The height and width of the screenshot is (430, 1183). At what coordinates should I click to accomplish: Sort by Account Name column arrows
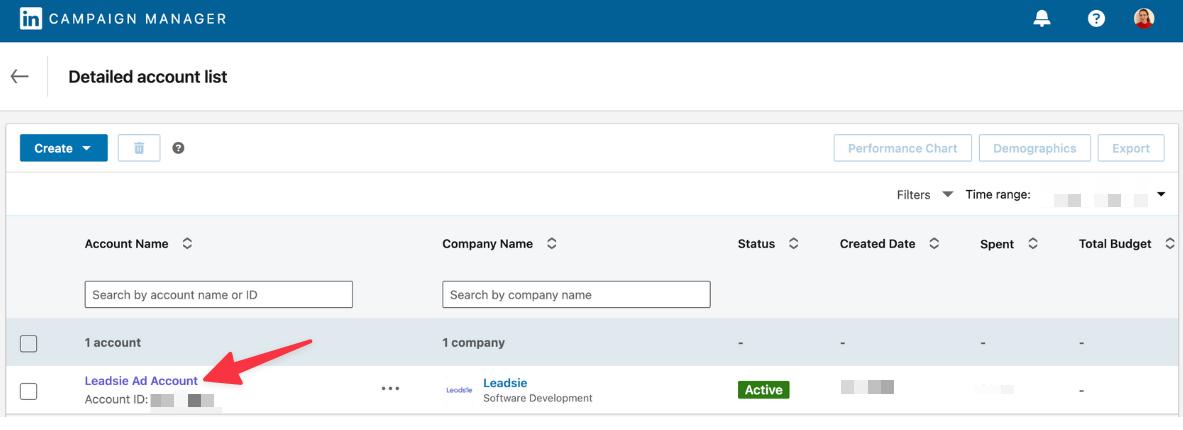[187, 244]
